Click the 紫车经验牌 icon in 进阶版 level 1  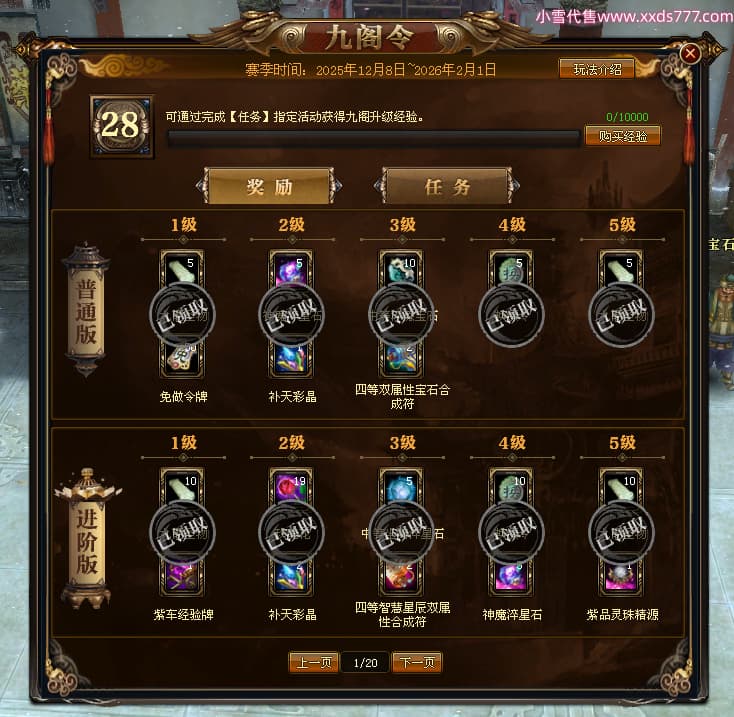182,578
